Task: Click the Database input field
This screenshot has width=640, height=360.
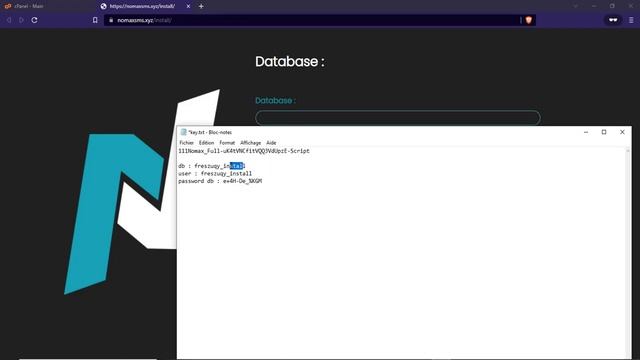Action: 398,118
